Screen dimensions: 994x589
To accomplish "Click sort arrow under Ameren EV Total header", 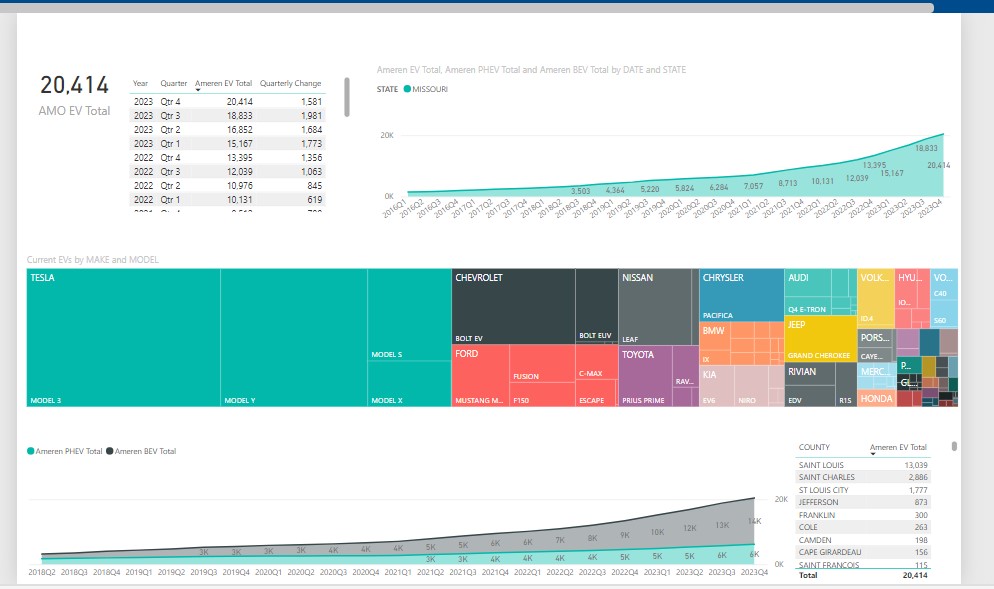I will [x=198, y=92].
